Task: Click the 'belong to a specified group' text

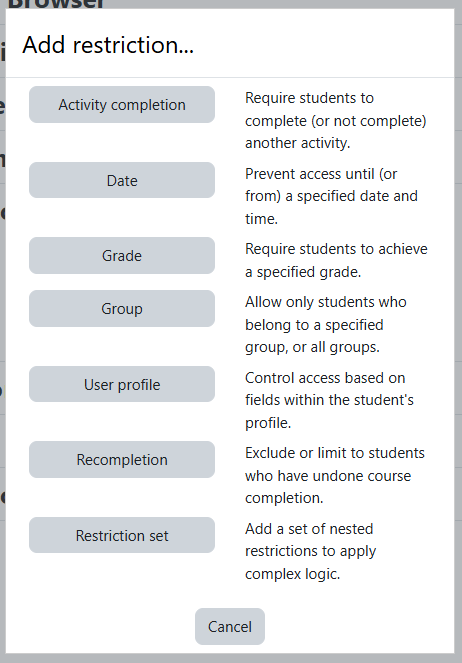Action: tap(314, 325)
